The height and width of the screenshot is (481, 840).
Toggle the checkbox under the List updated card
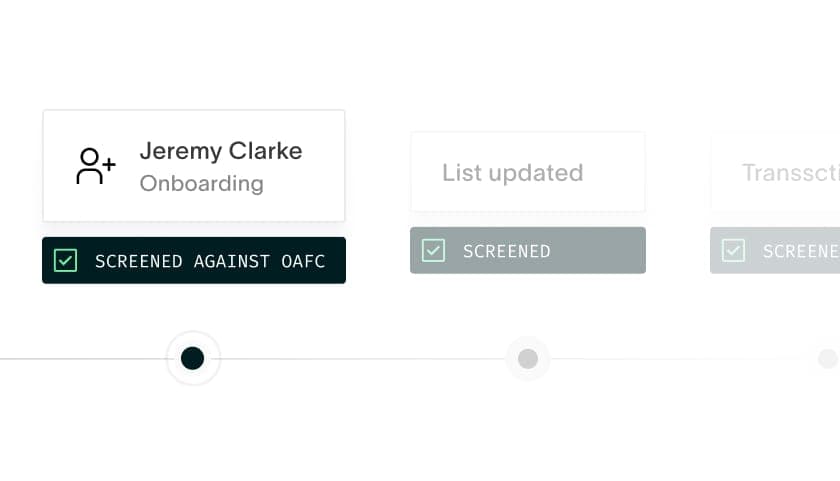point(433,250)
